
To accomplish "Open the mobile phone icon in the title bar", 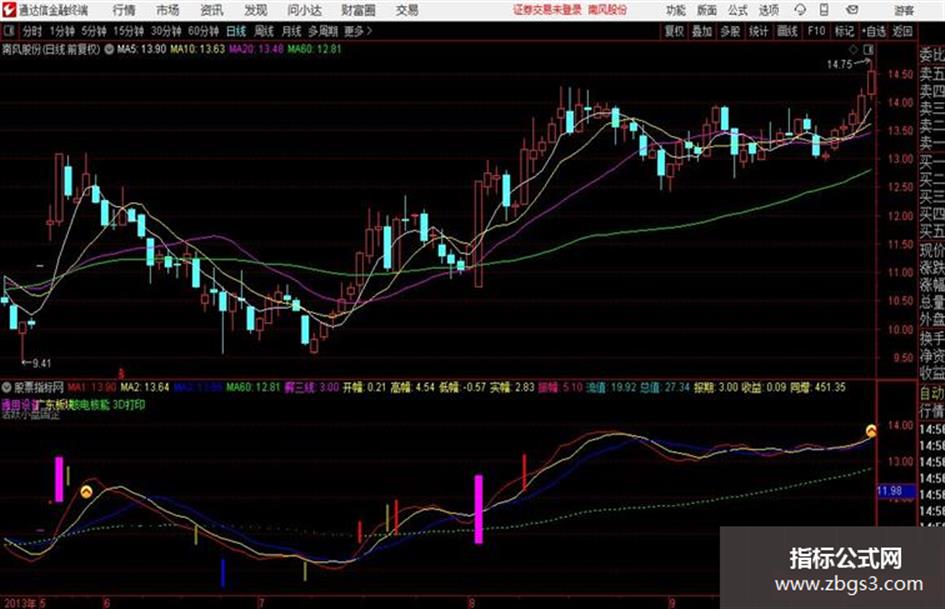I will click(x=824, y=10).
